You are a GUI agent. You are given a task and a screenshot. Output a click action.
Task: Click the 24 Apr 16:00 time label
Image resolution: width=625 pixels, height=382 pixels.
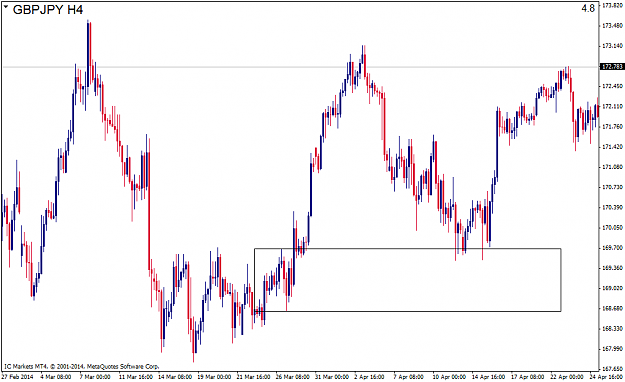pos(606,377)
